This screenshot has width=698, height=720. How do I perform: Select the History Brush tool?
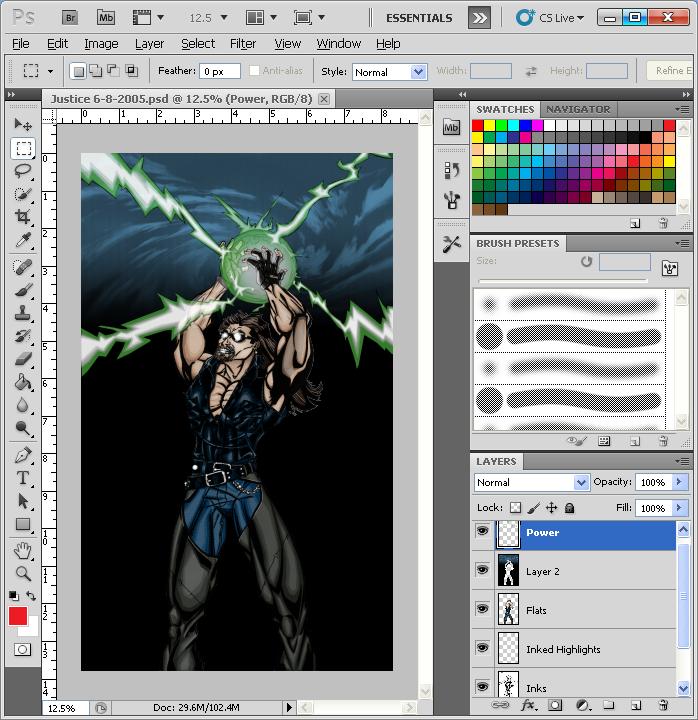pyautogui.click(x=23, y=336)
